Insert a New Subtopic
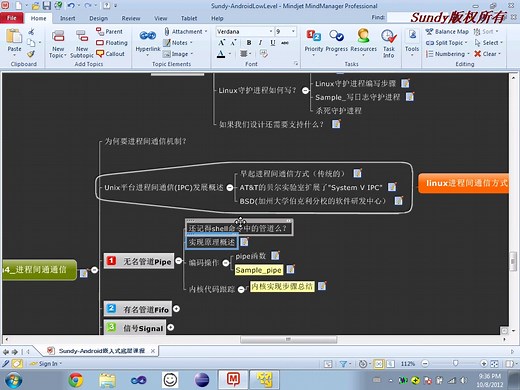The height and width of the screenshot is (390, 520). tap(82, 44)
